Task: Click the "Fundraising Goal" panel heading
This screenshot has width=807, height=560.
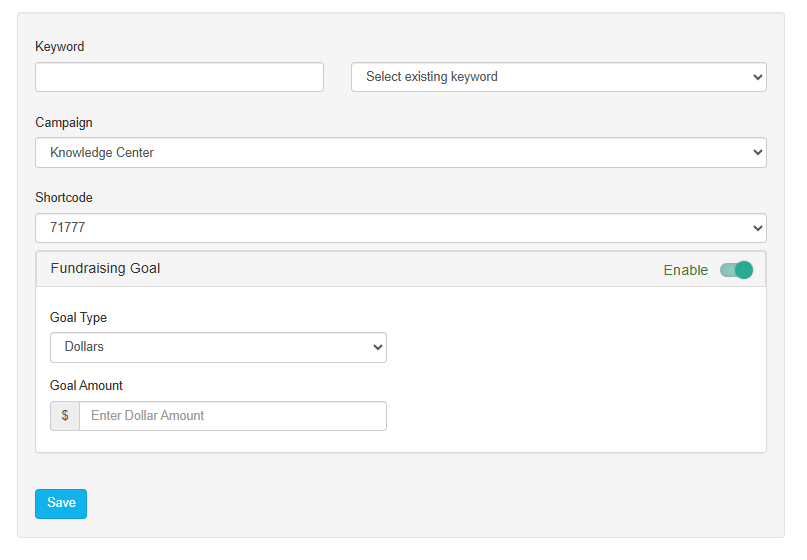Action: tap(105, 269)
